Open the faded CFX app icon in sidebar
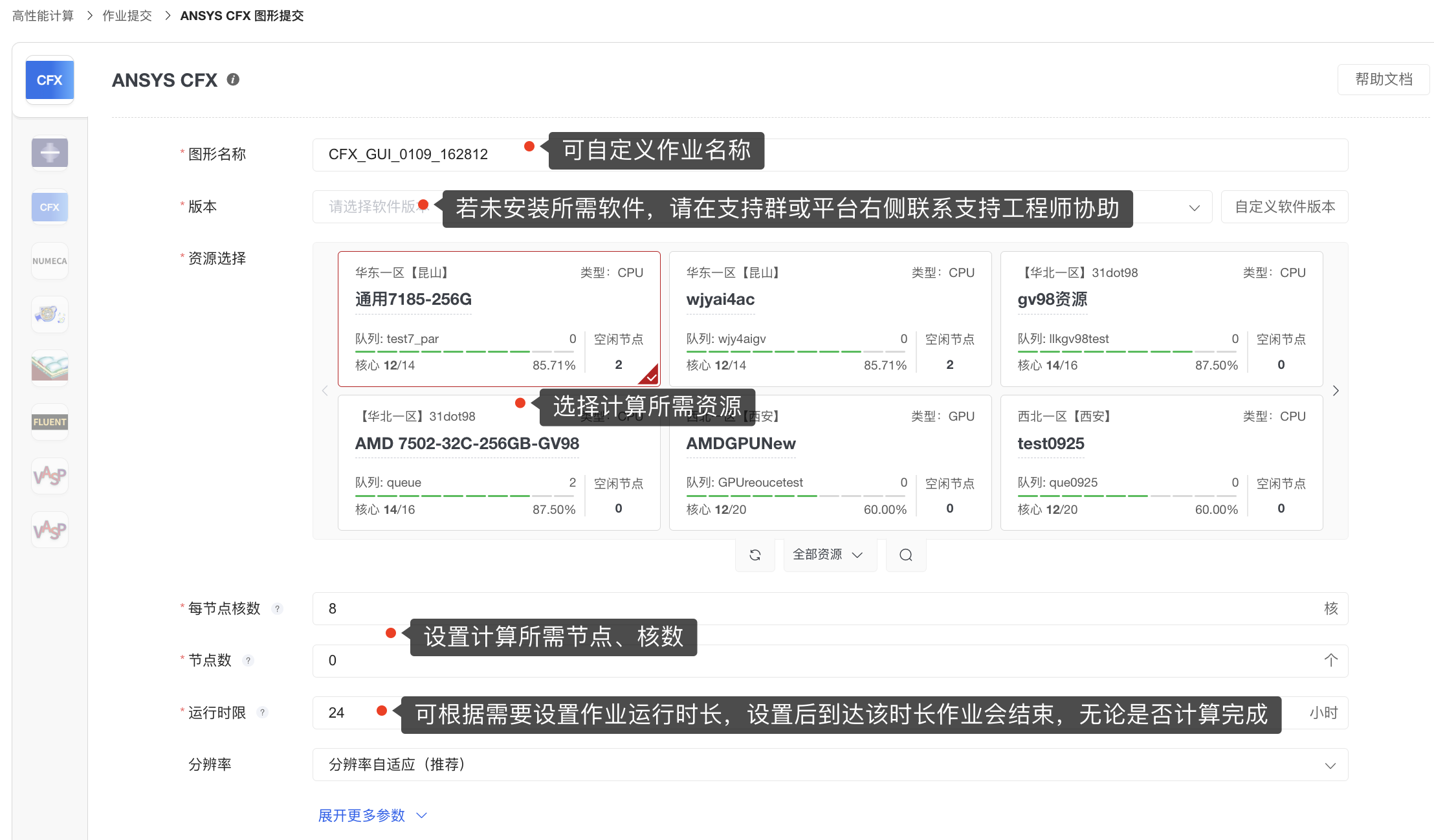This screenshot has width=1434, height=840. point(50,207)
